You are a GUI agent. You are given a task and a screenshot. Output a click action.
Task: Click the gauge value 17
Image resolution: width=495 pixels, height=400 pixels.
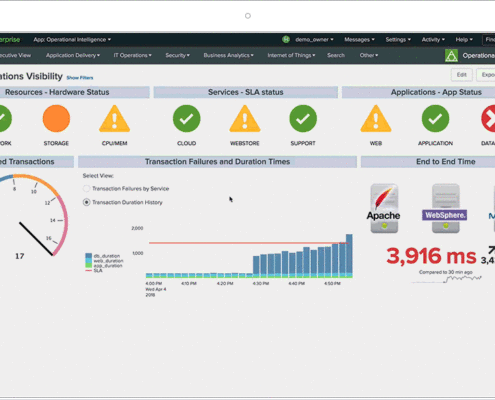20,256
